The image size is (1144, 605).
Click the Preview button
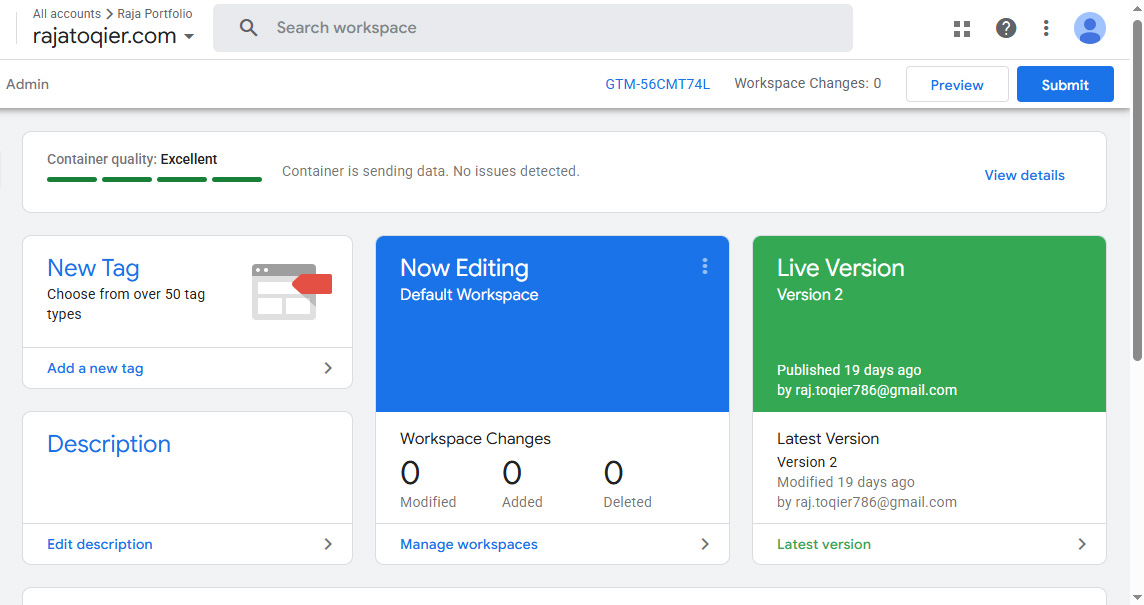click(956, 84)
